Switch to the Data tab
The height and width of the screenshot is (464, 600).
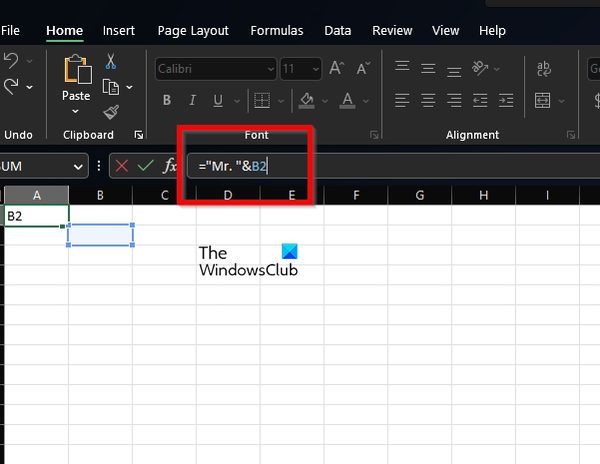click(338, 31)
